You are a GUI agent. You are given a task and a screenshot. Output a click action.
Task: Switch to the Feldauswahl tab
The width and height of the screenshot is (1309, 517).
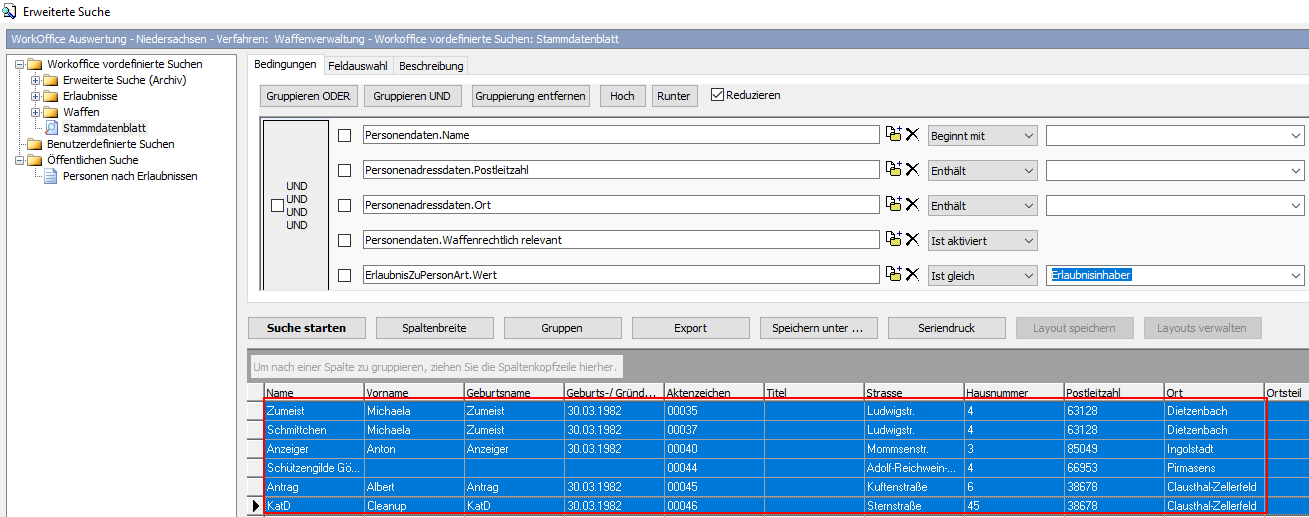(357, 66)
